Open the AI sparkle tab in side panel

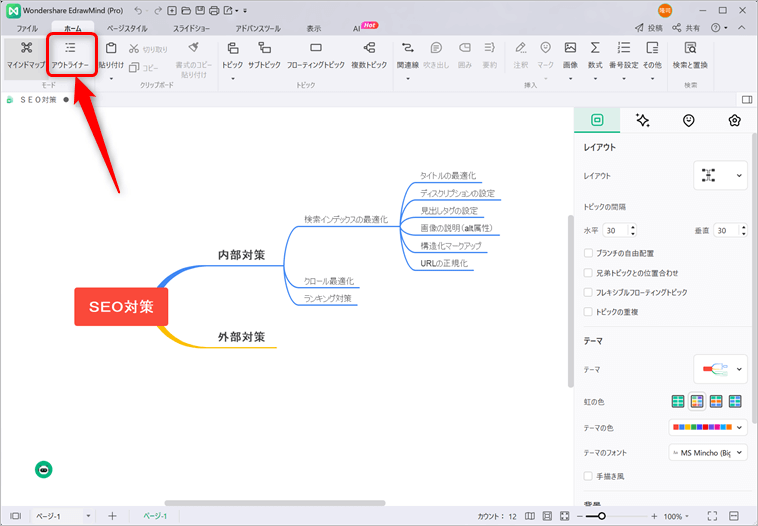(643, 120)
